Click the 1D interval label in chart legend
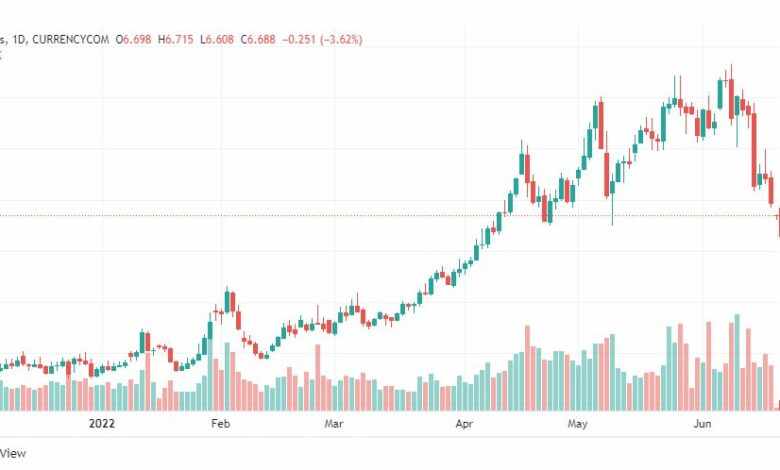The height and width of the screenshot is (470, 780). (19, 39)
